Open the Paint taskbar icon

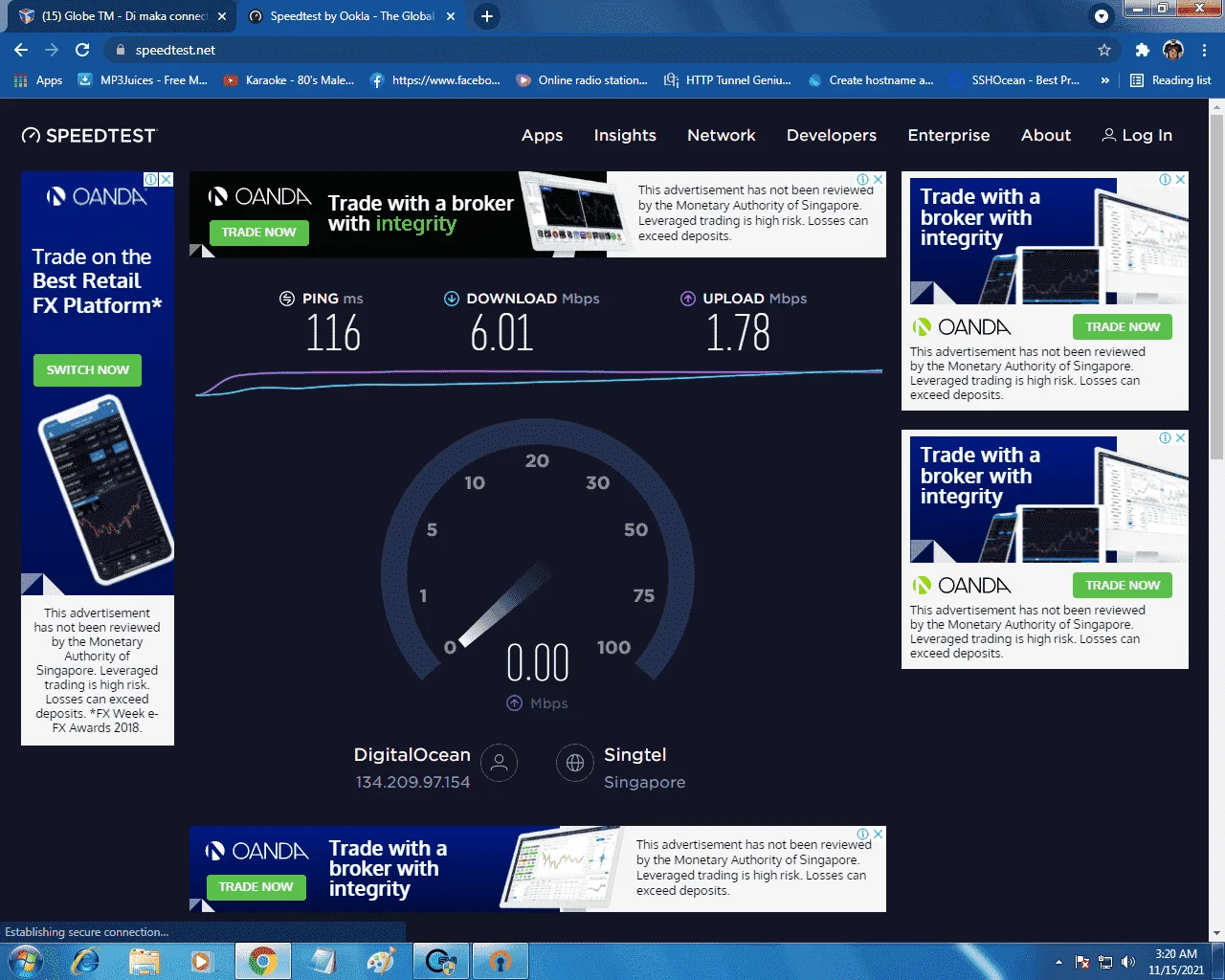(x=380, y=961)
